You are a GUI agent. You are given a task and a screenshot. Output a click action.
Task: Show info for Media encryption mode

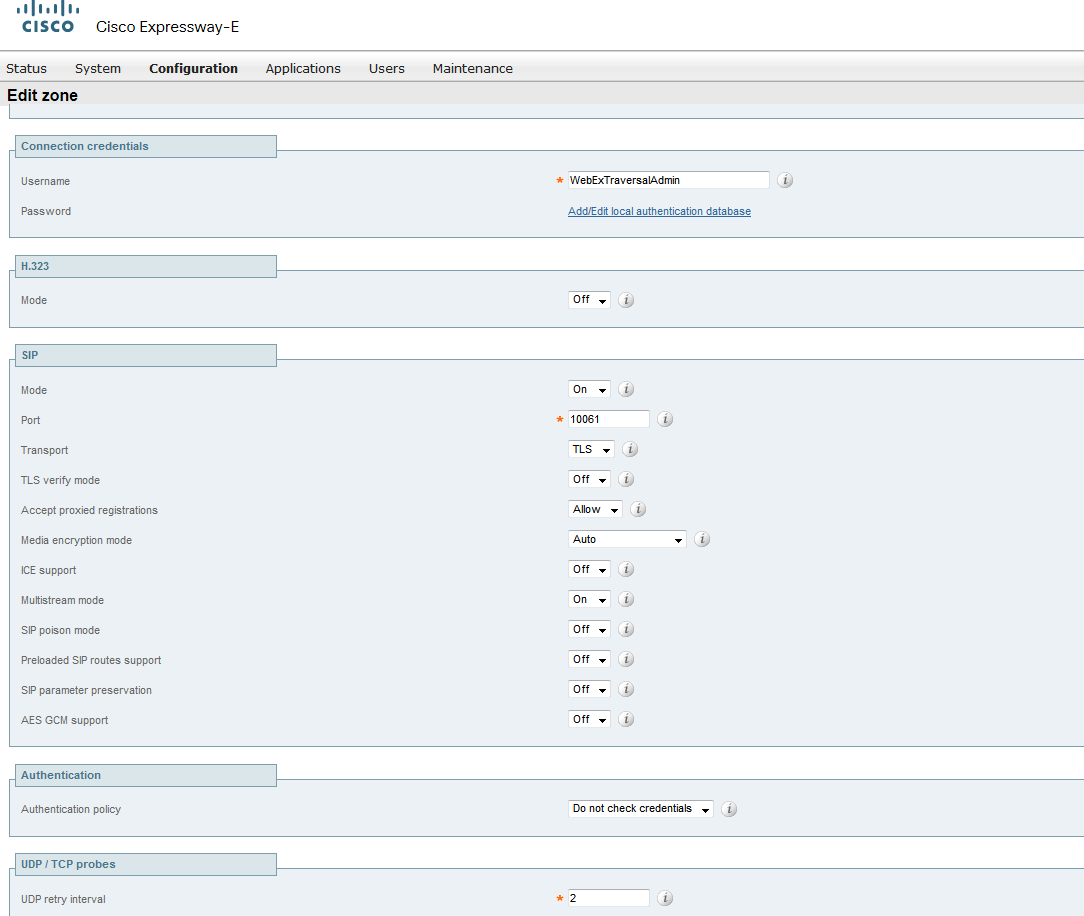[x=702, y=539]
